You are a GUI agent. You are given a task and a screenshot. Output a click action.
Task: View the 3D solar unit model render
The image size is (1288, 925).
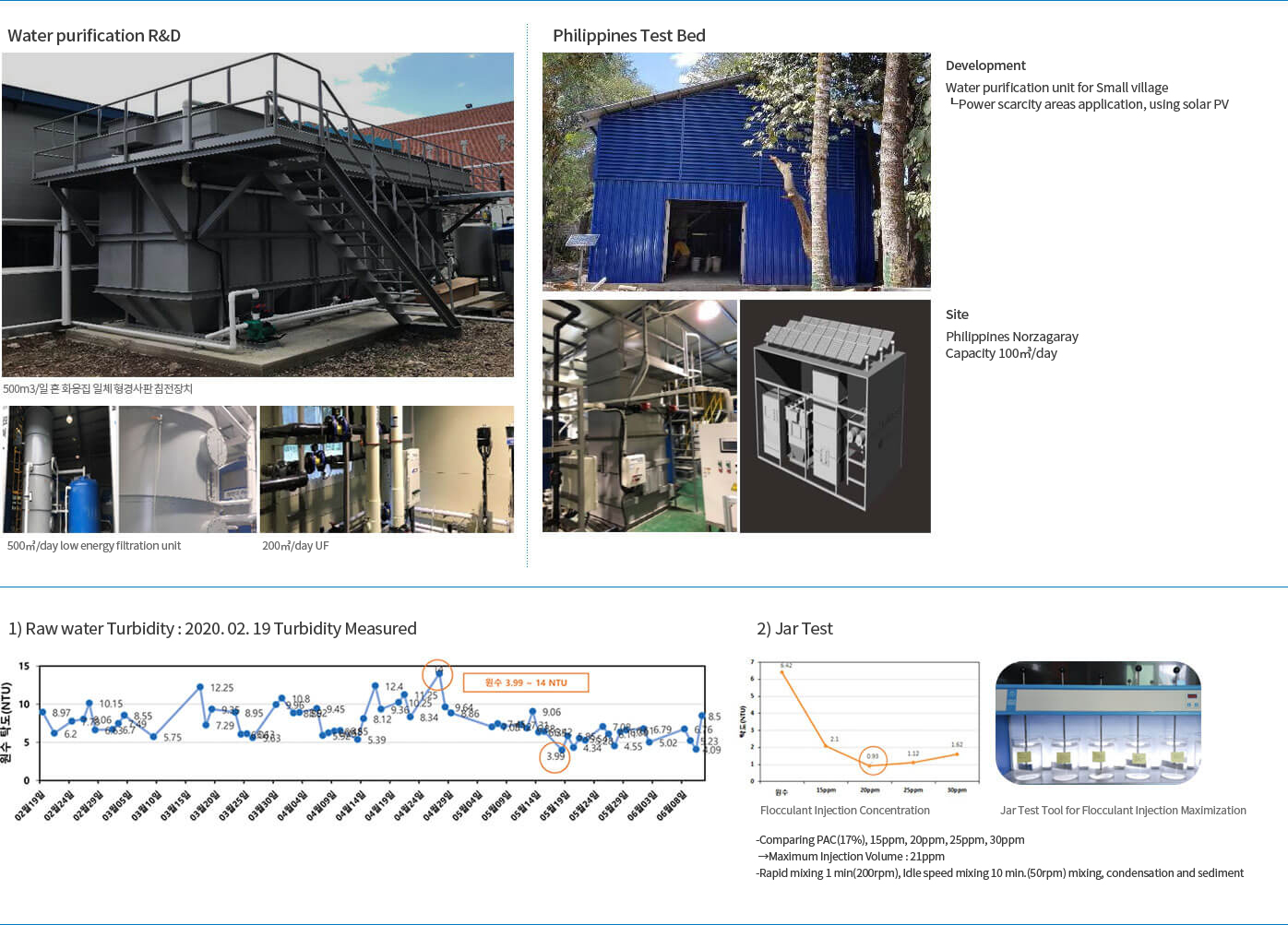coord(835,416)
